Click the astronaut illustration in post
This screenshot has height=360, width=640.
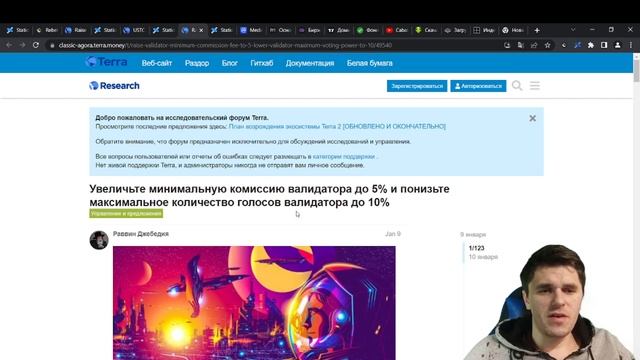[x=254, y=303]
